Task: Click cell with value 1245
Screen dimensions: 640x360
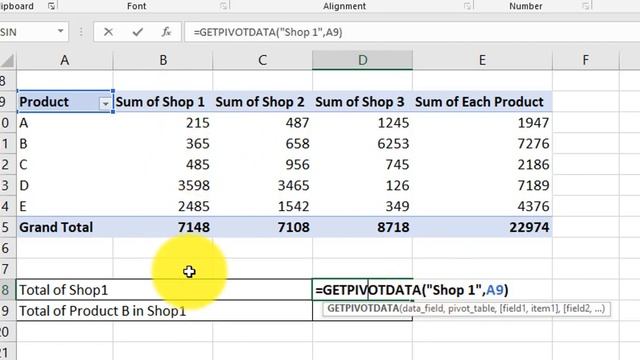Action: pos(362,123)
